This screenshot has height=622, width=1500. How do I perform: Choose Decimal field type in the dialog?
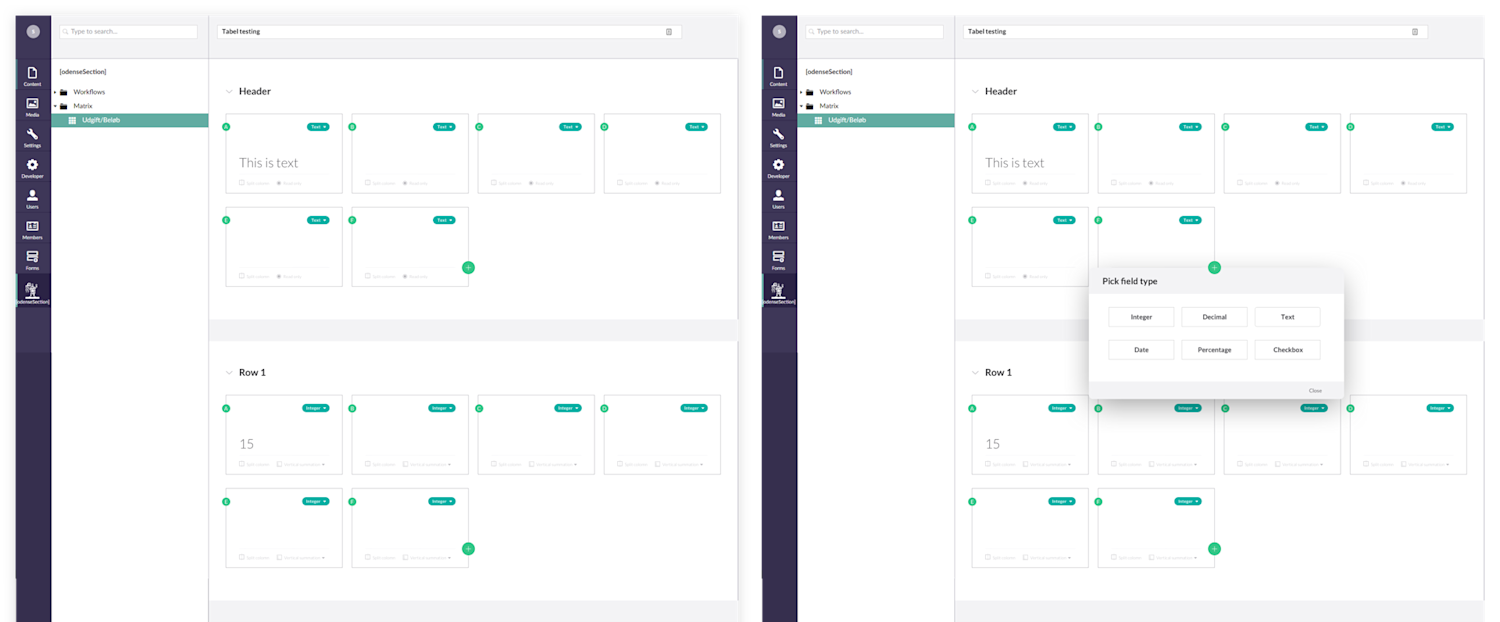coord(1214,317)
